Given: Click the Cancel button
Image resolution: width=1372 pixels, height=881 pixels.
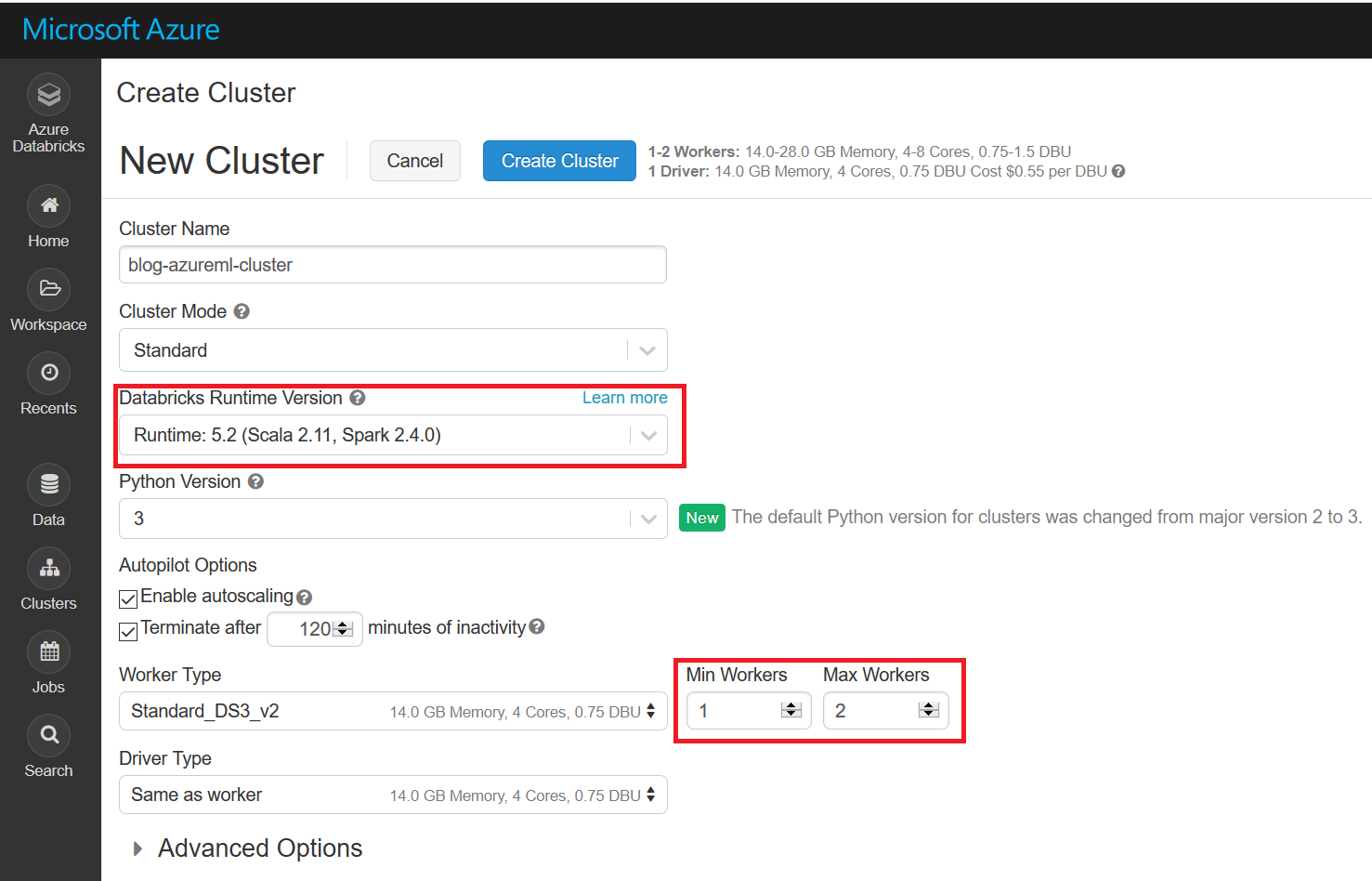Looking at the screenshot, I should coord(415,161).
